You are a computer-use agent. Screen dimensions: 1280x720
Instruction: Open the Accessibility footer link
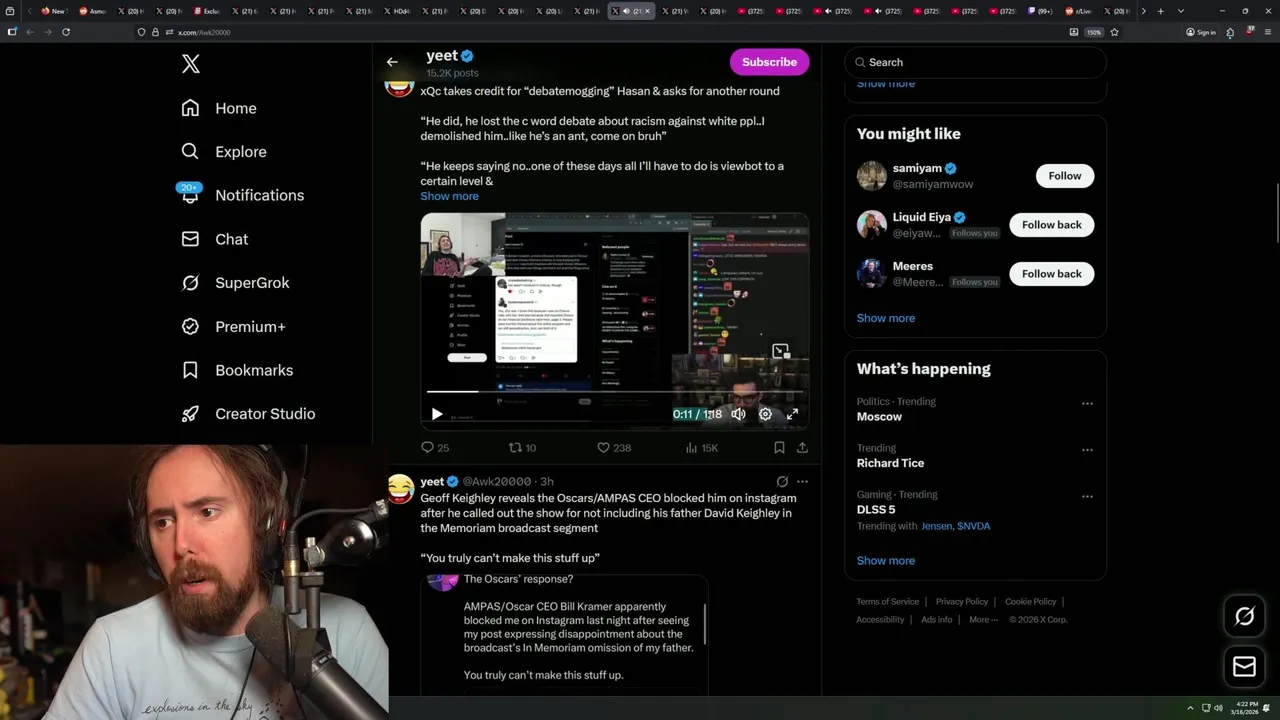click(x=880, y=620)
